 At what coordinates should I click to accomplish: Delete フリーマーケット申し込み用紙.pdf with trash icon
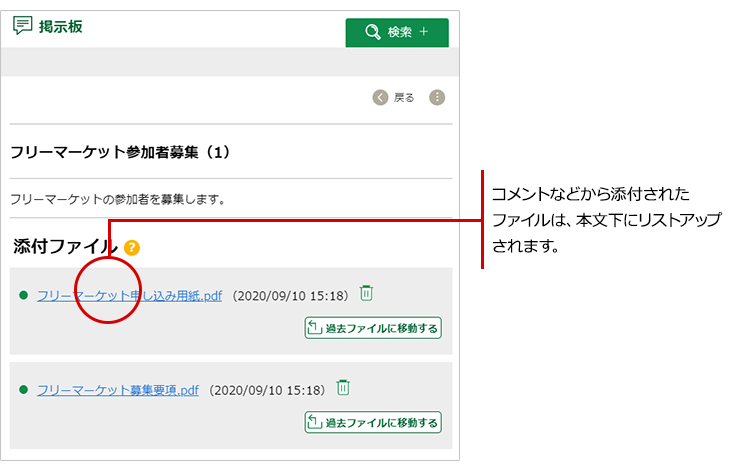point(367,294)
